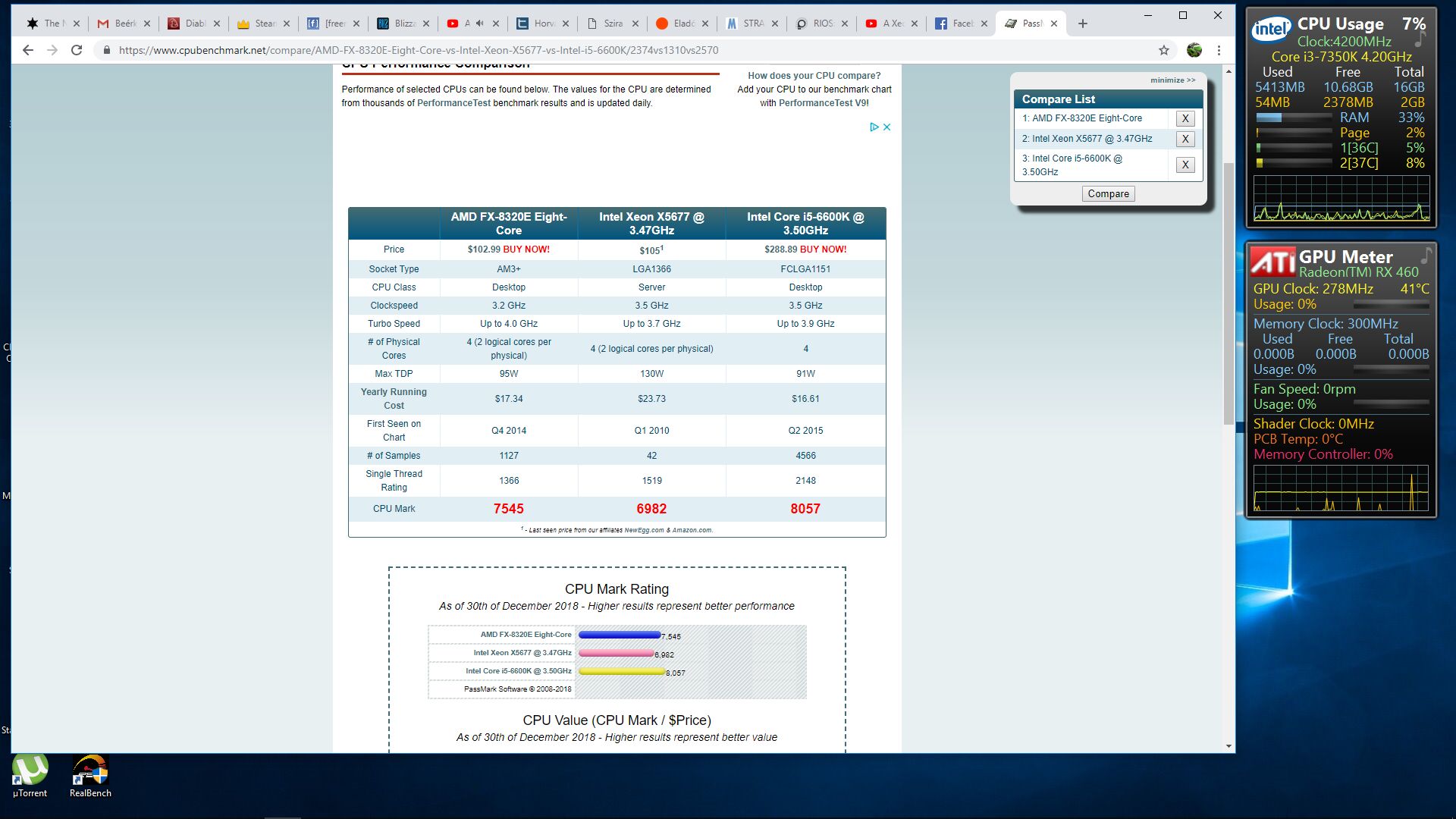Close the STRA tab
Image resolution: width=1456 pixels, height=819 pixels.
[x=775, y=24]
